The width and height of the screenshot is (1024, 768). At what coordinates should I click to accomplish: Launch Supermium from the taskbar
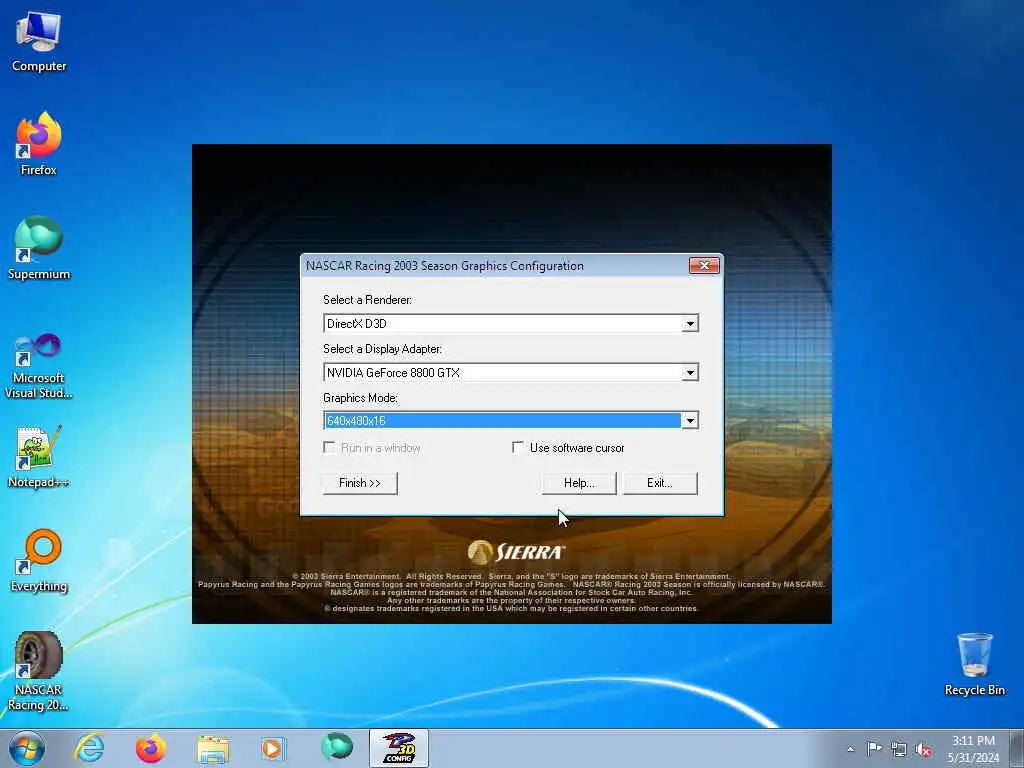[336, 748]
